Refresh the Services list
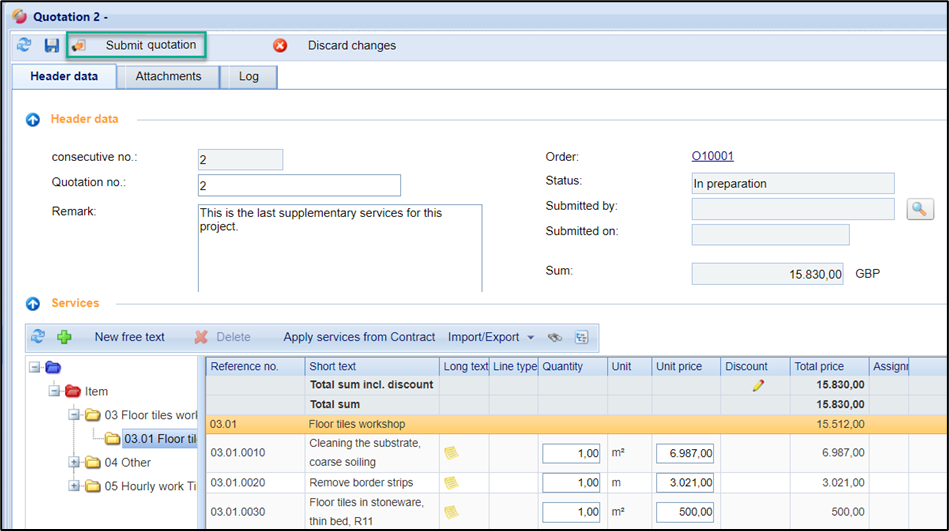The image size is (949, 531). [x=38, y=337]
